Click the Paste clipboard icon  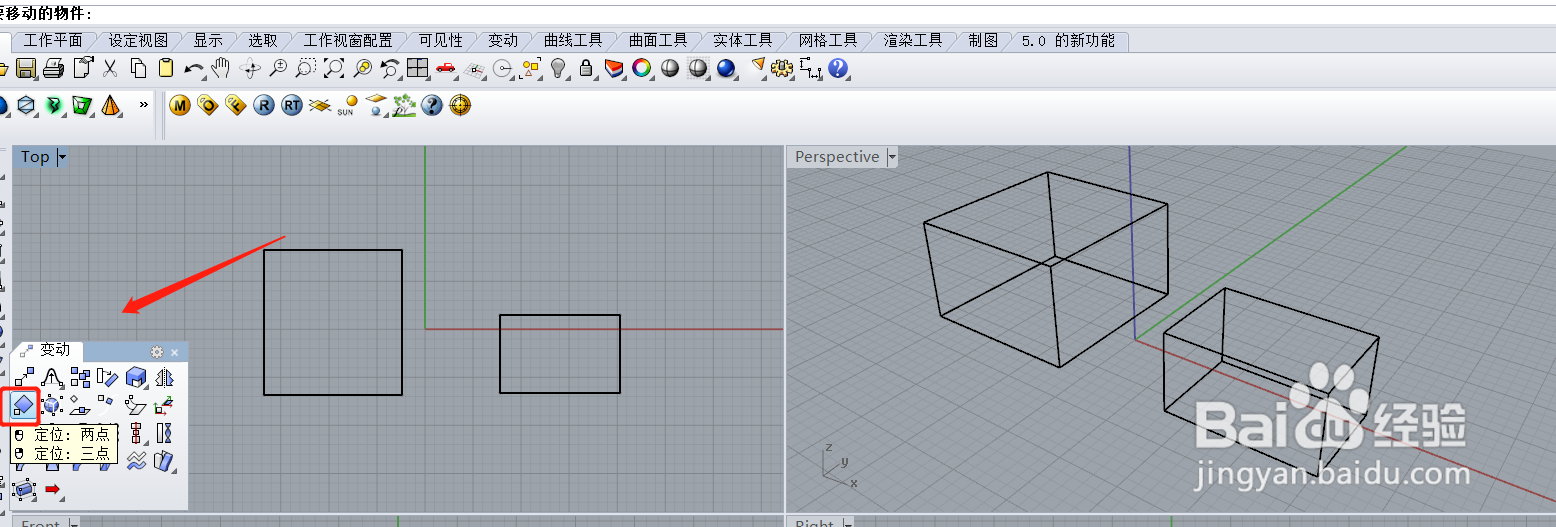pos(166,68)
